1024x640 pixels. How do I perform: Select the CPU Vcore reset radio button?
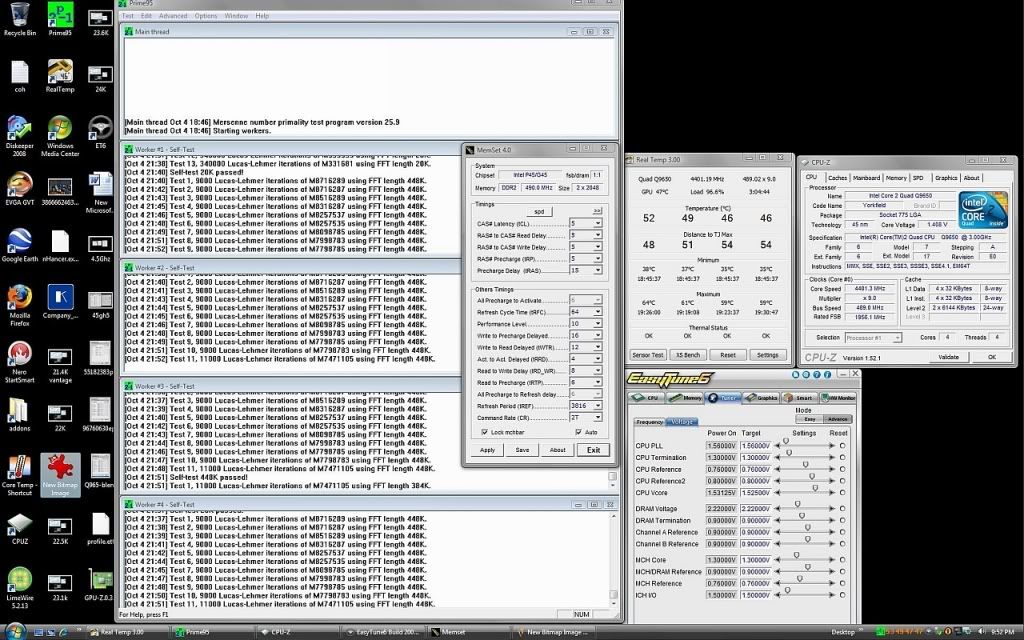[x=842, y=493]
